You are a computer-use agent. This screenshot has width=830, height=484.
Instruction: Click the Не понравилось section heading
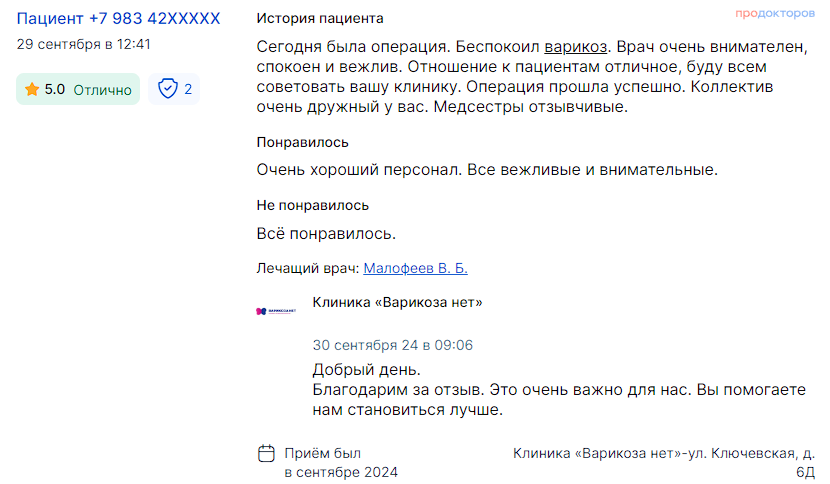click(x=312, y=205)
